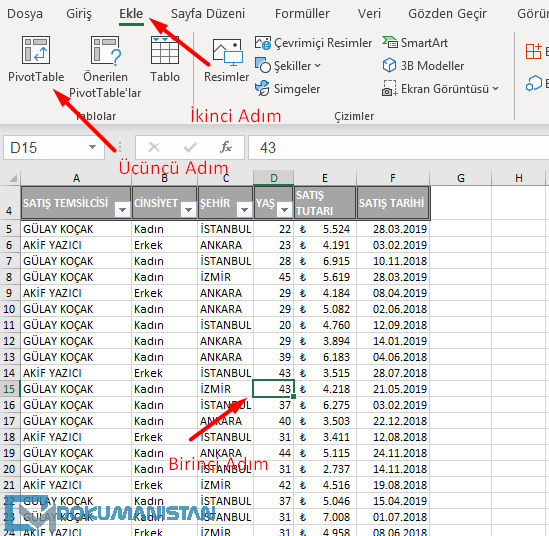This screenshot has height=536, width=549.
Task: Open the Dosya menu
Action: click(25, 14)
